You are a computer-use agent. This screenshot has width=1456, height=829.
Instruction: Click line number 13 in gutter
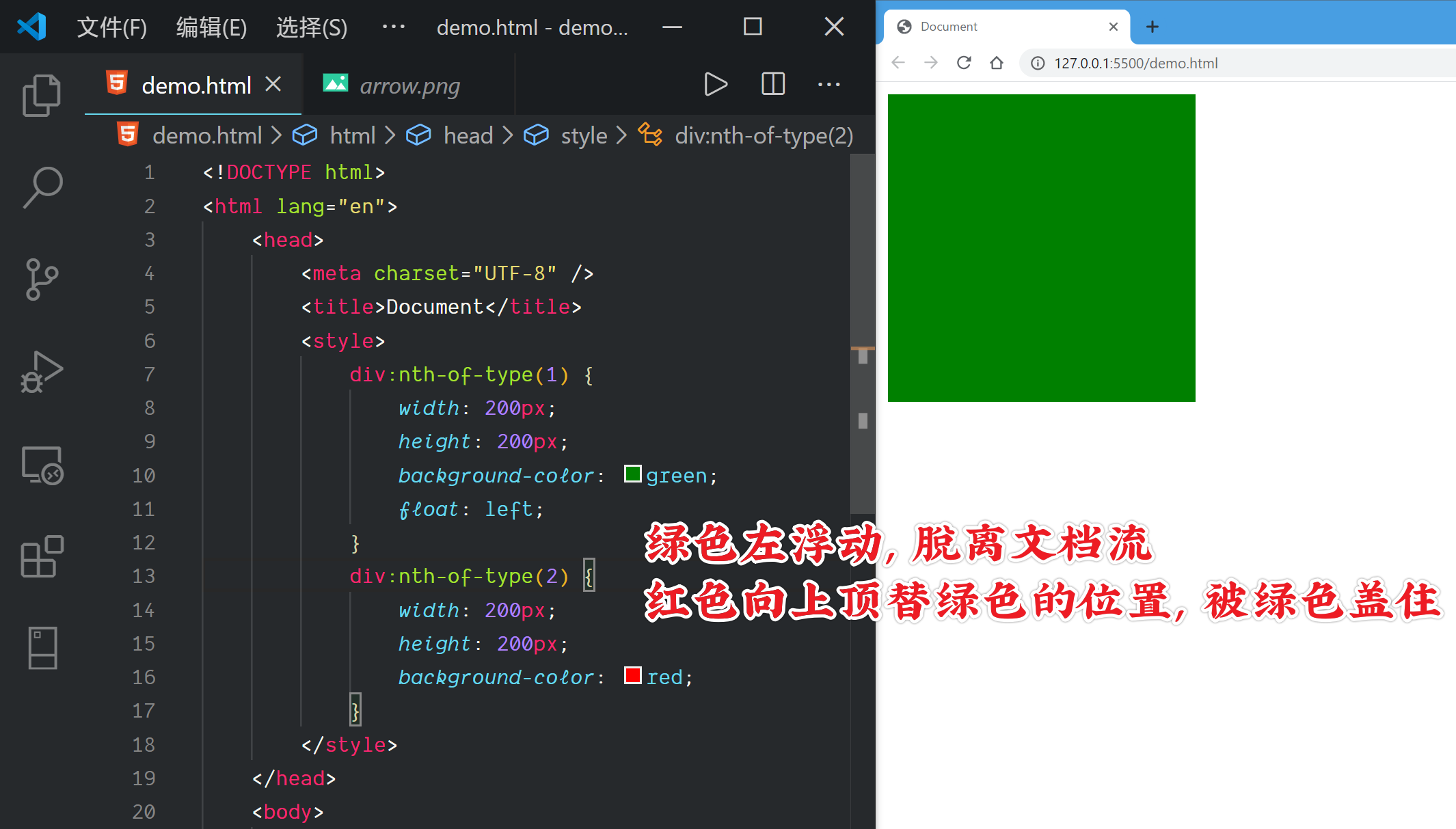click(144, 576)
